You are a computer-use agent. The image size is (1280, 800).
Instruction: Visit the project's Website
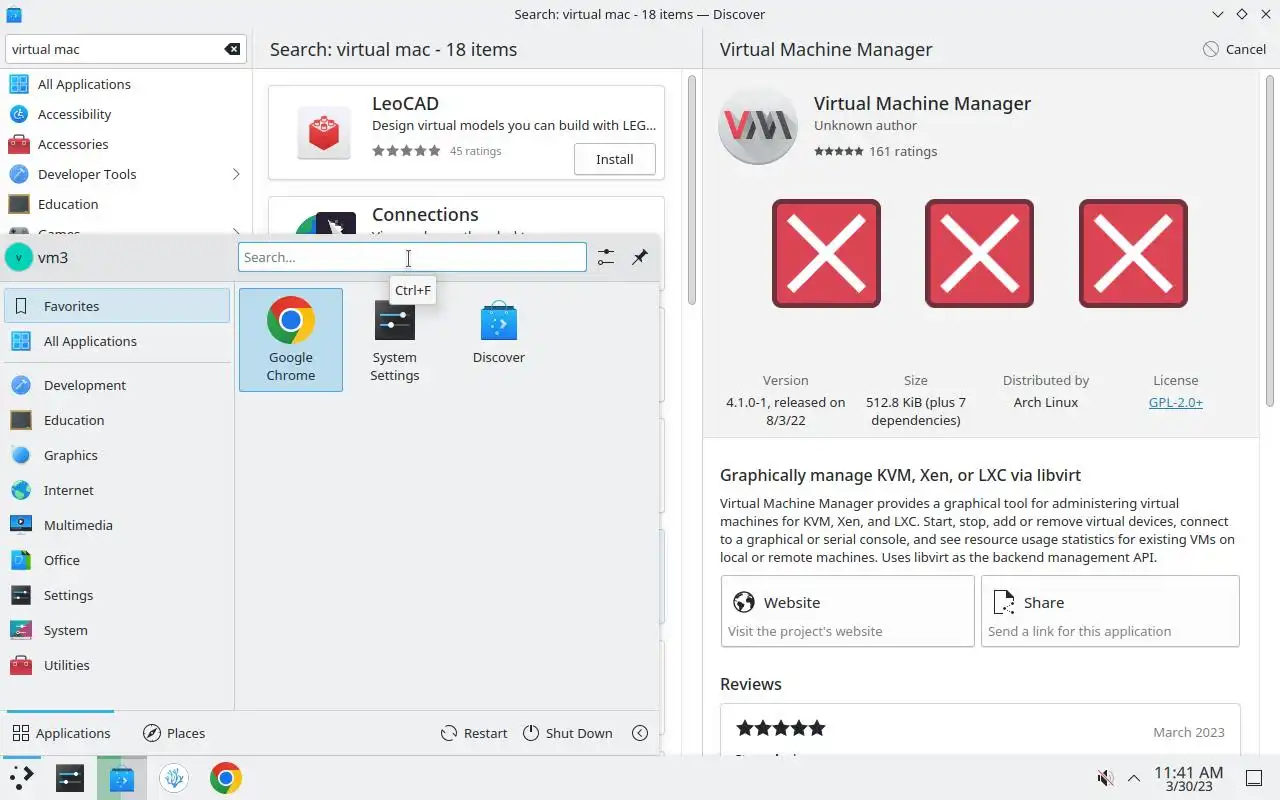[847, 611]
